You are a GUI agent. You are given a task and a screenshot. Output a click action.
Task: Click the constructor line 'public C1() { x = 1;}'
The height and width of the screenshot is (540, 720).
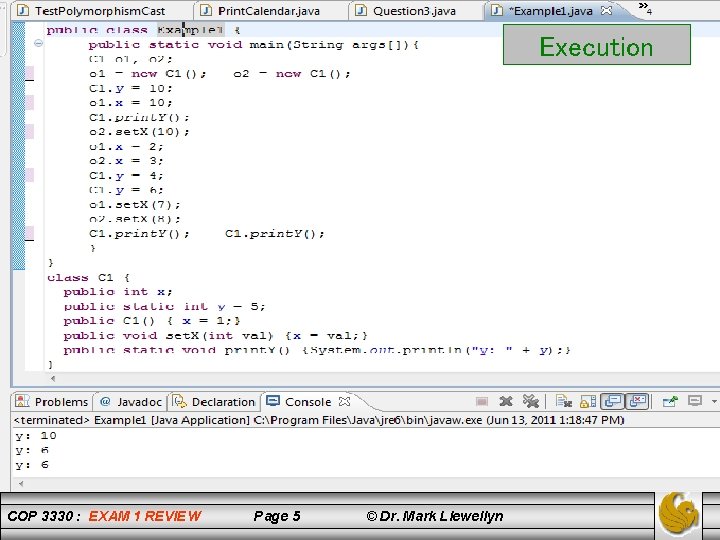pyautogui.click(x=152, y=321)
